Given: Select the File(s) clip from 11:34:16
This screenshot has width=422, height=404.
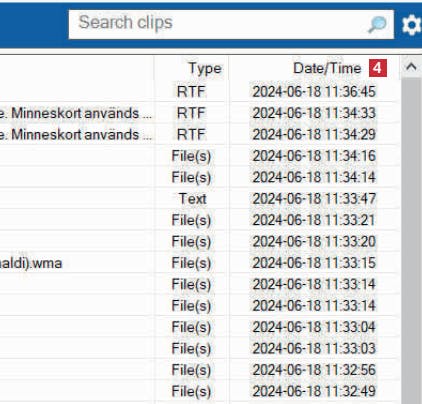Looking at the screenshot, I should point(199,156).
